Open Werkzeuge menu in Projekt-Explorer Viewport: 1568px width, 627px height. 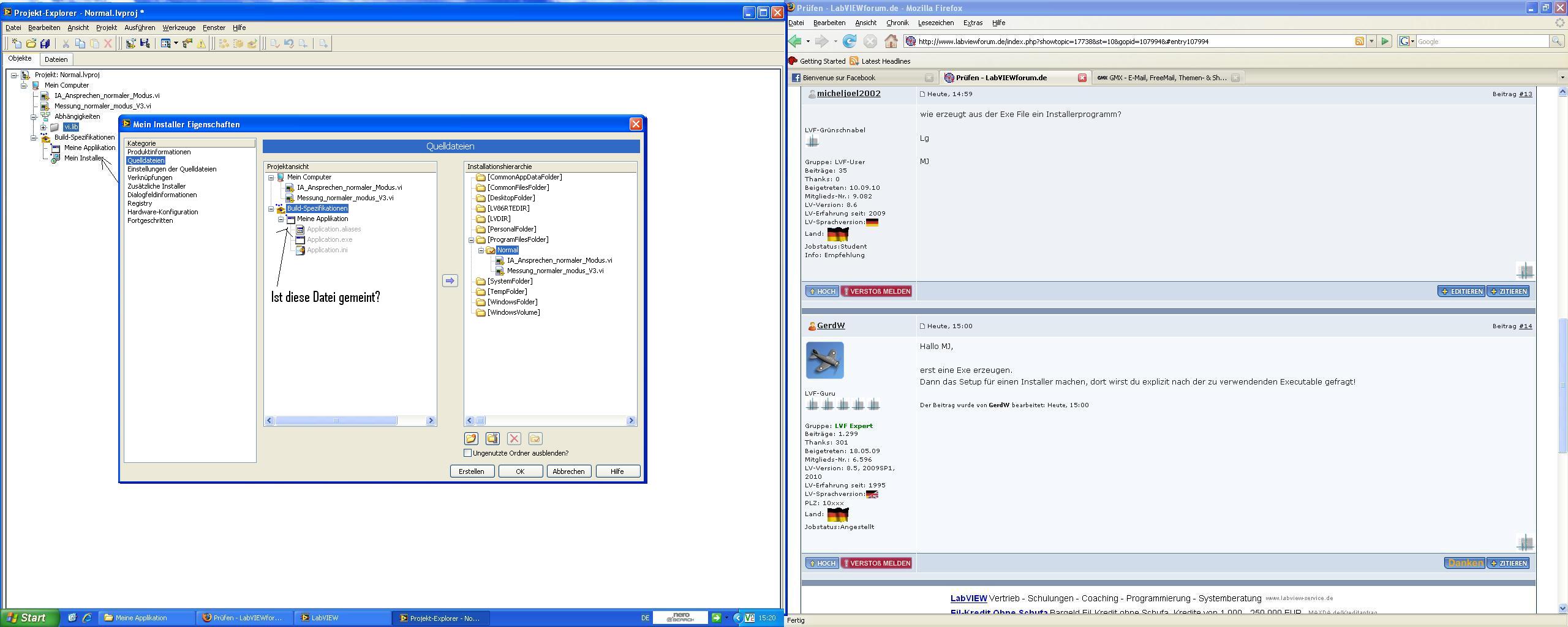179,28
